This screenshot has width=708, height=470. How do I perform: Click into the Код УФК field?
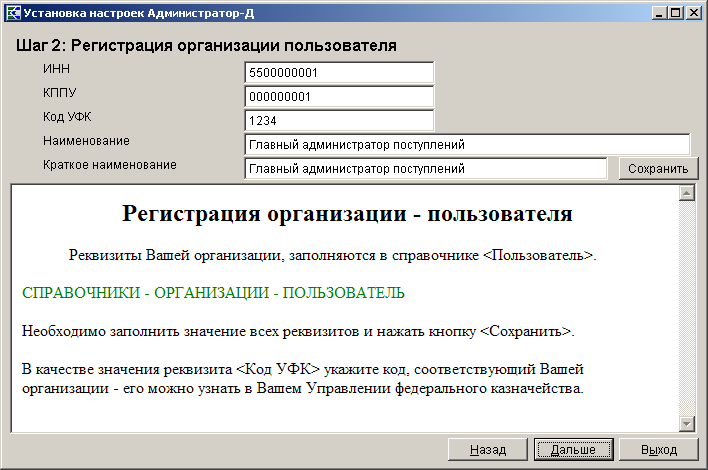coord(339,121)
